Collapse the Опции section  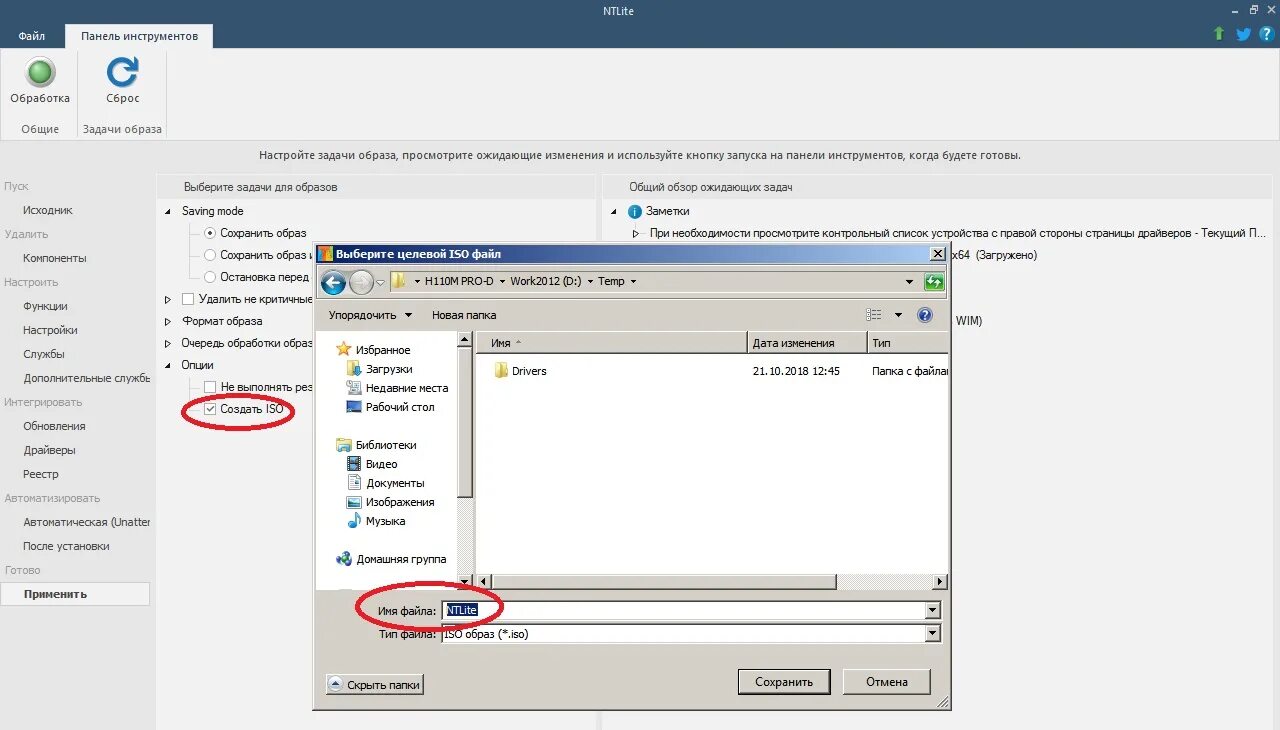167,366
